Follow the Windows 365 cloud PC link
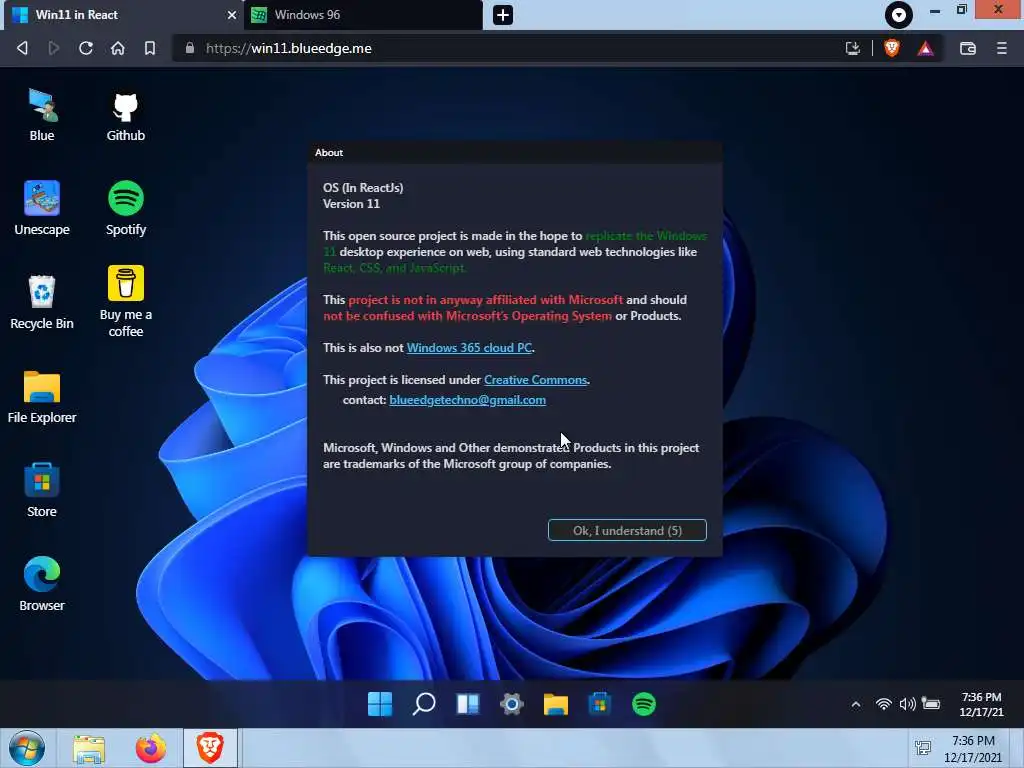 [x=469, y=348]
